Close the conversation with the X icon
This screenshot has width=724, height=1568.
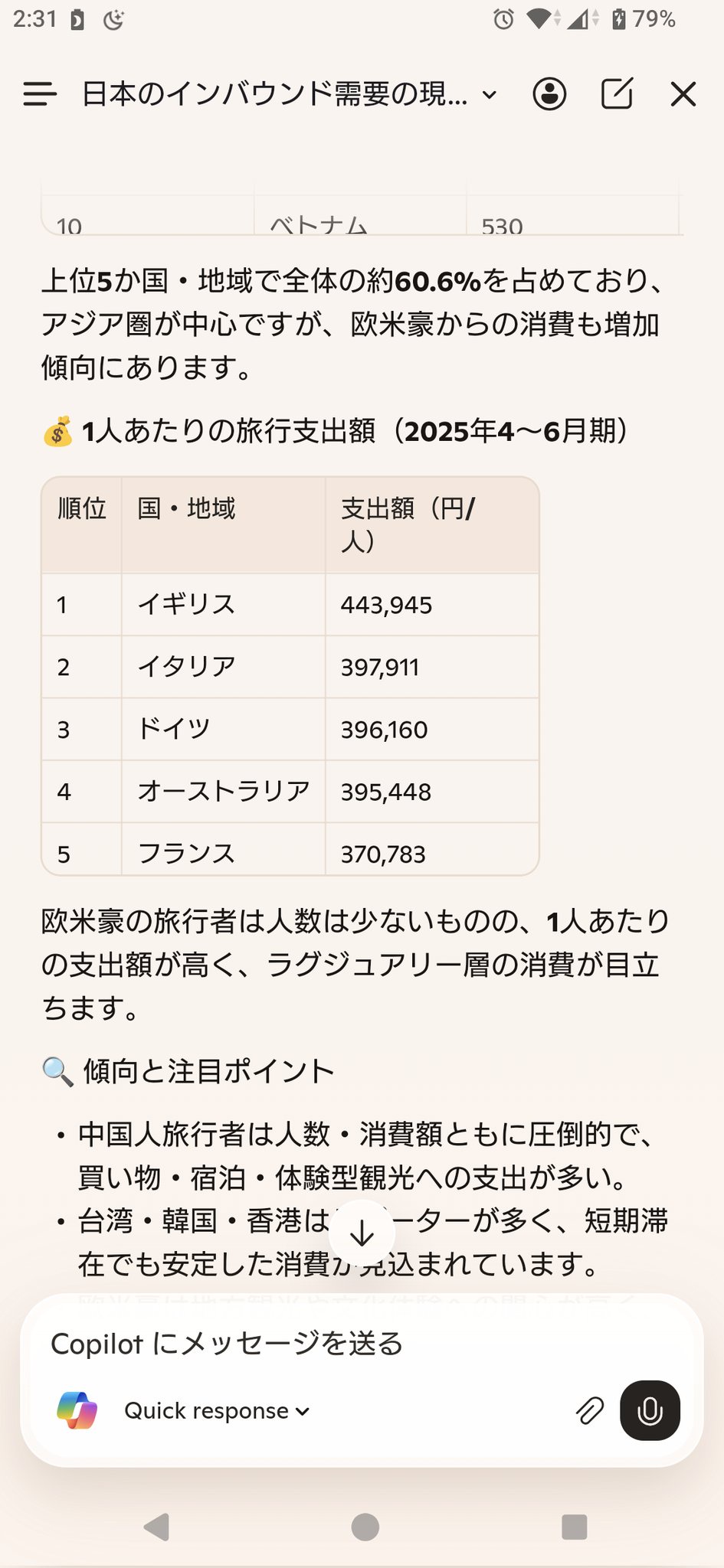coord(683,94)
